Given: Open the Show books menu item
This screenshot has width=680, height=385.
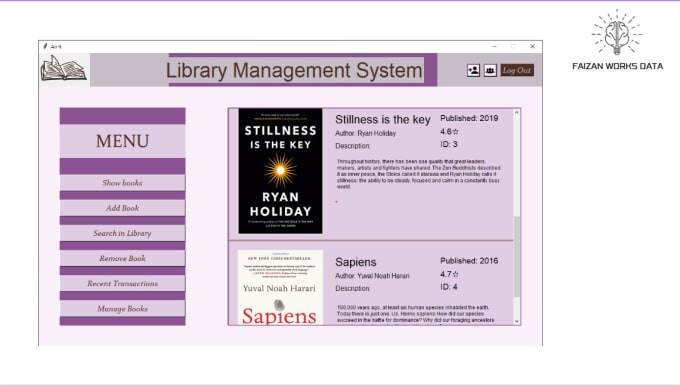Looking at the screenshot, I should coord(122,183).
